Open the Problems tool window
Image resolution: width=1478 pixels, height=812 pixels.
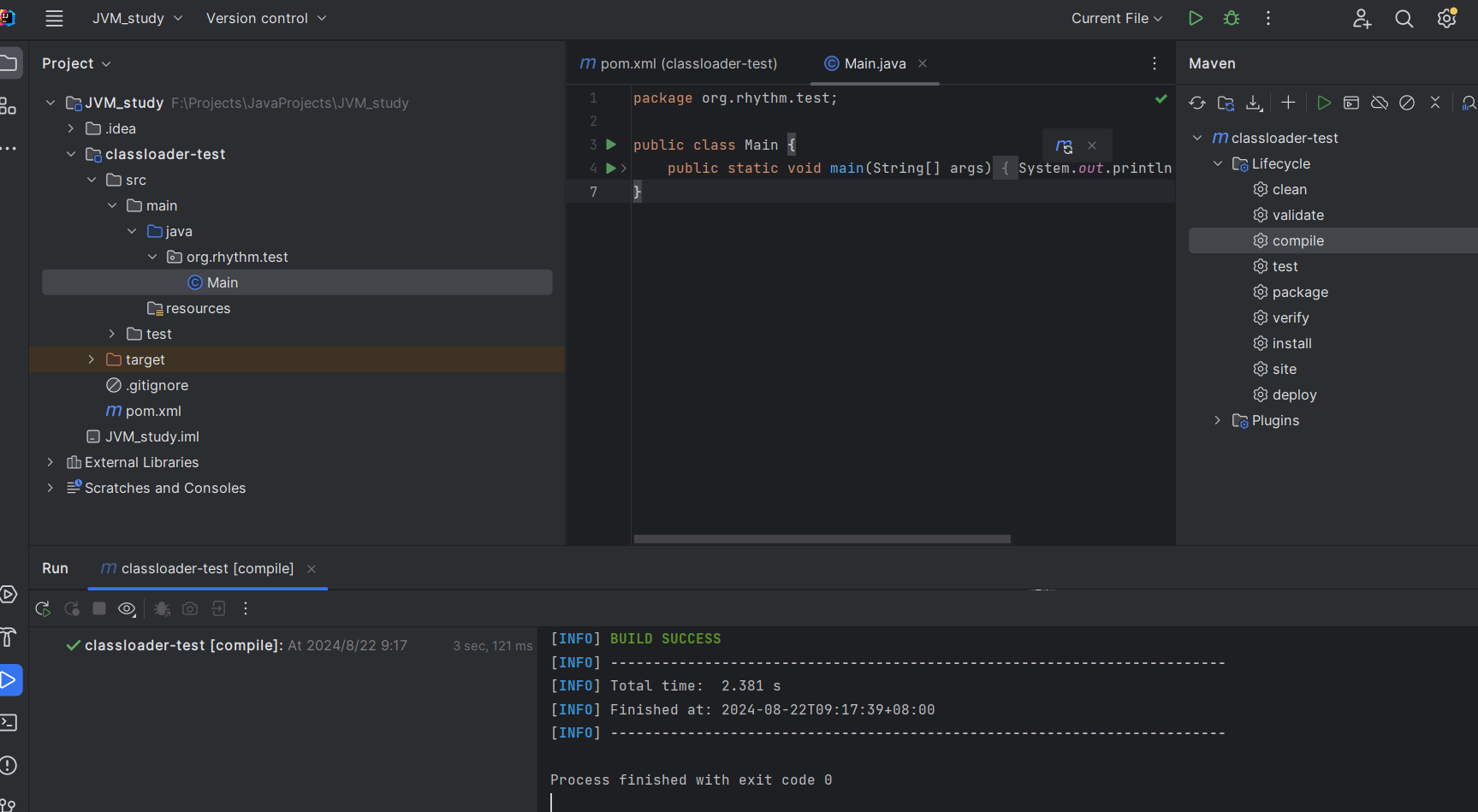(x=9, y=766)
